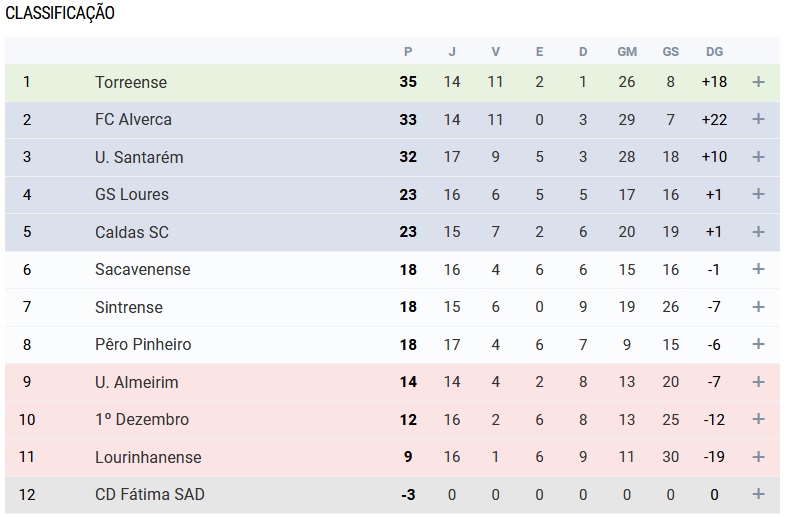787x517 pixels.
Task: Open Caldas SC plus icon
Action: coord(758,232)
